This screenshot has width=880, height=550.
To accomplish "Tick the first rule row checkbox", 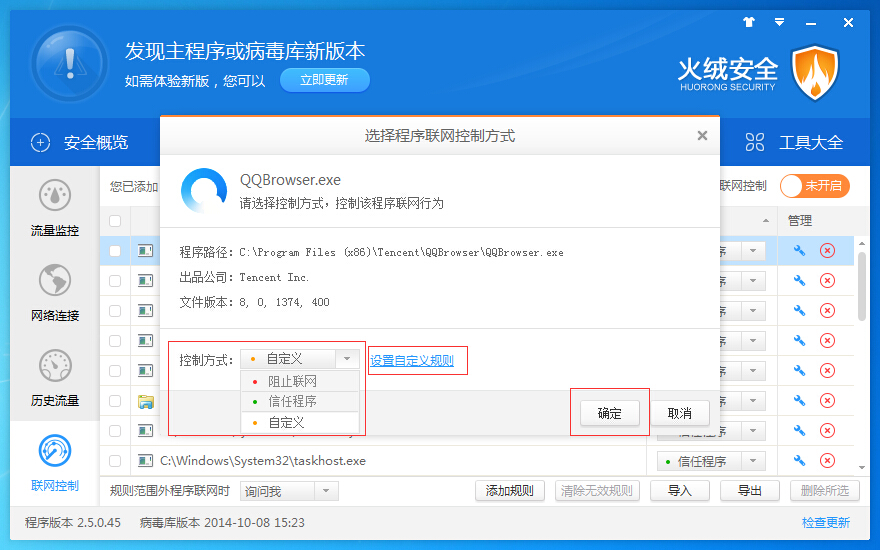I will 115,251.
